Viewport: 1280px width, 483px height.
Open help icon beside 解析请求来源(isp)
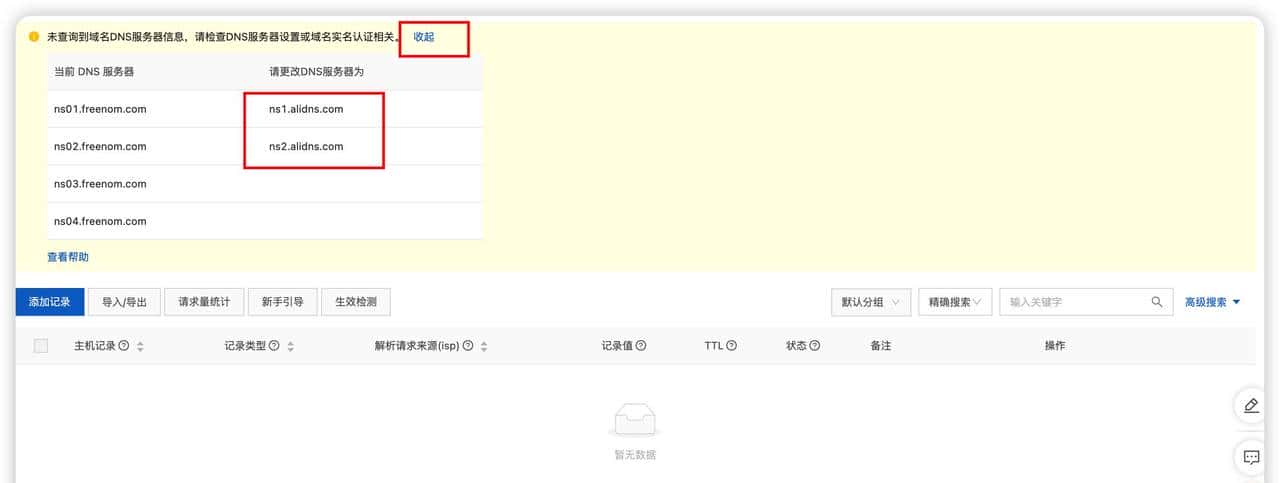[x=468, y=346]
